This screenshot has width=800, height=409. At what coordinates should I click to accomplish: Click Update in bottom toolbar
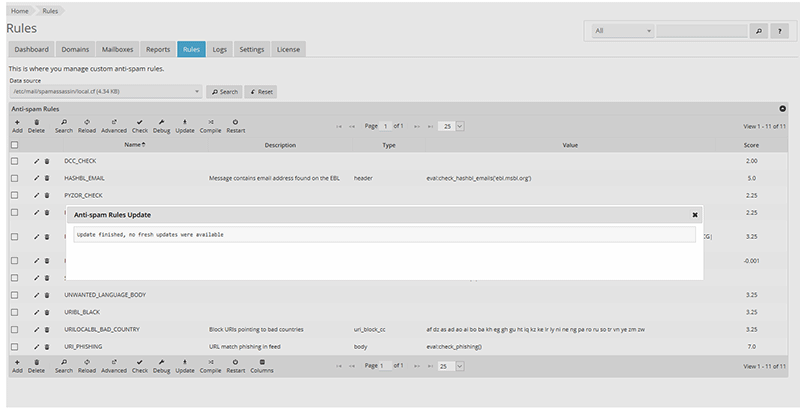185,366
